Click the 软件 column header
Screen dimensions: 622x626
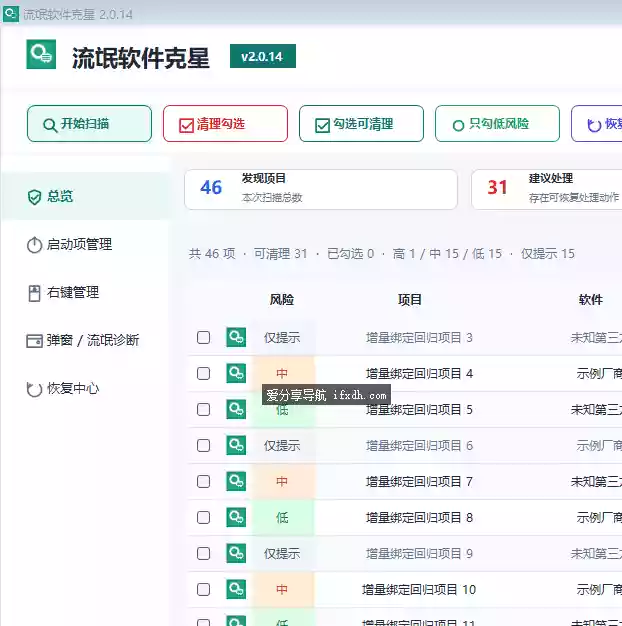(591, 300)
